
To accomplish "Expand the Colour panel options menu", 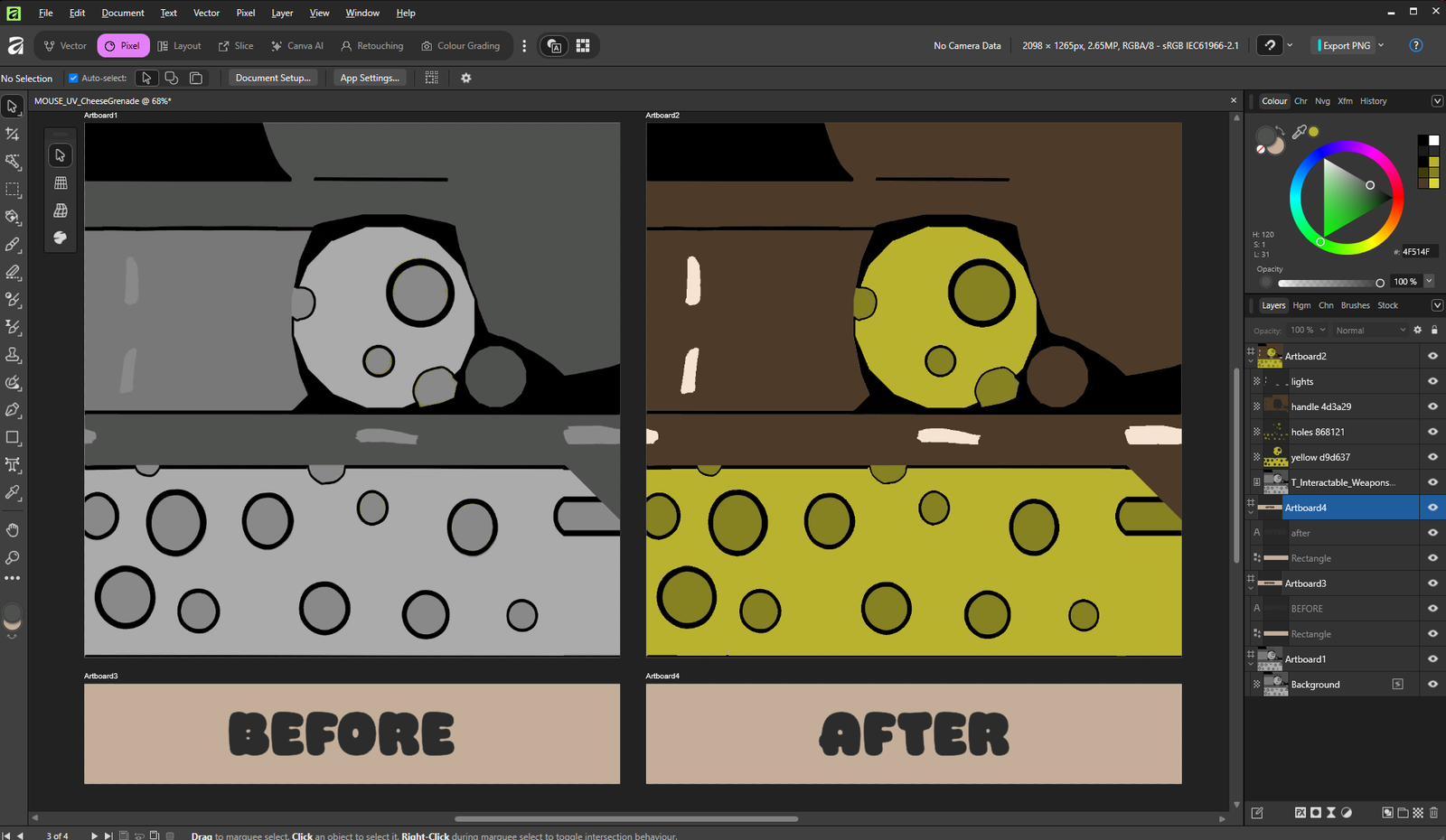I will point(1437,101).
